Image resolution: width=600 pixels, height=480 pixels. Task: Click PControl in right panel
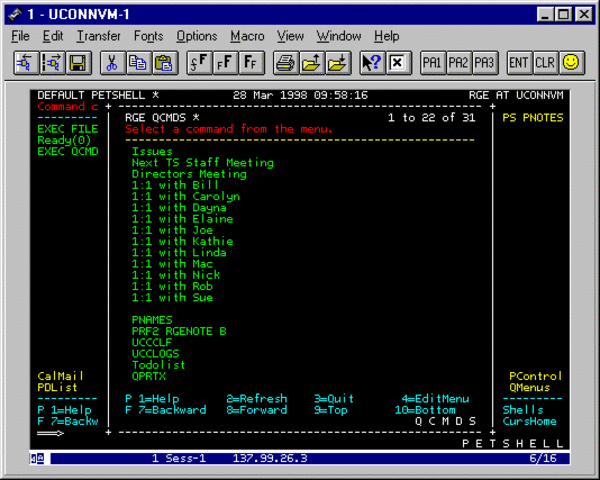(x=536, y=376)
